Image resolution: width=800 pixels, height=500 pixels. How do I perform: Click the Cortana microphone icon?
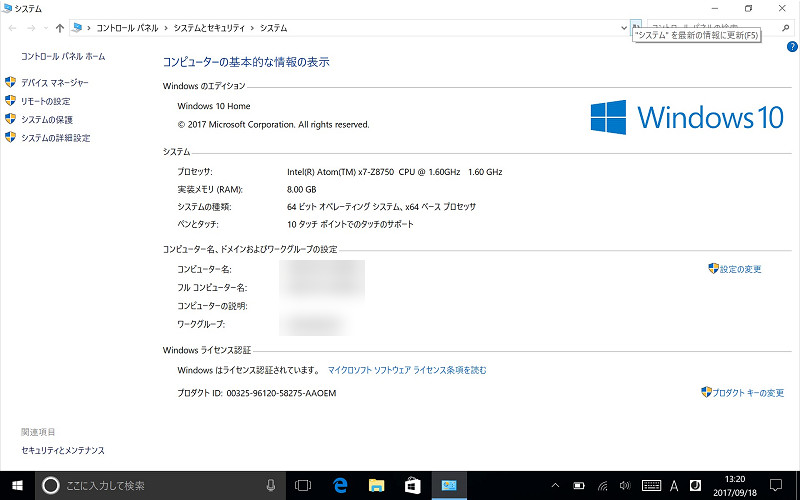[x=271, y=485]
